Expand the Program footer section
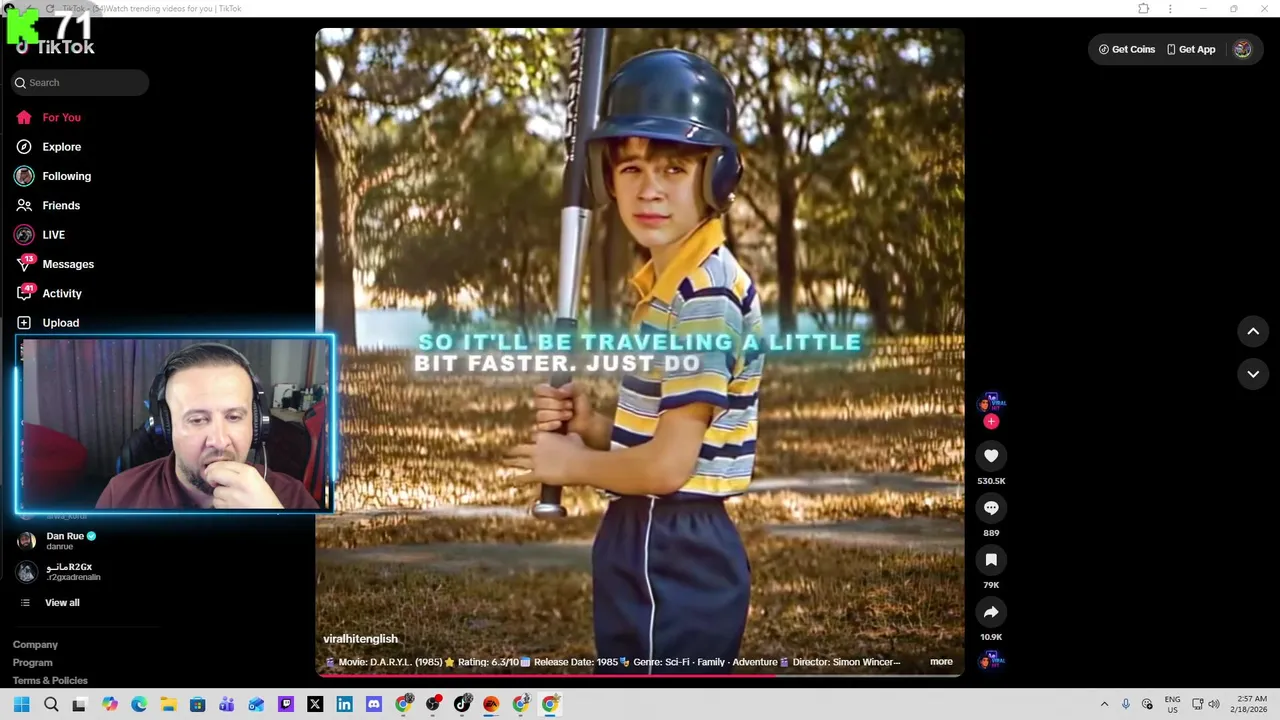 pos(33,663)
